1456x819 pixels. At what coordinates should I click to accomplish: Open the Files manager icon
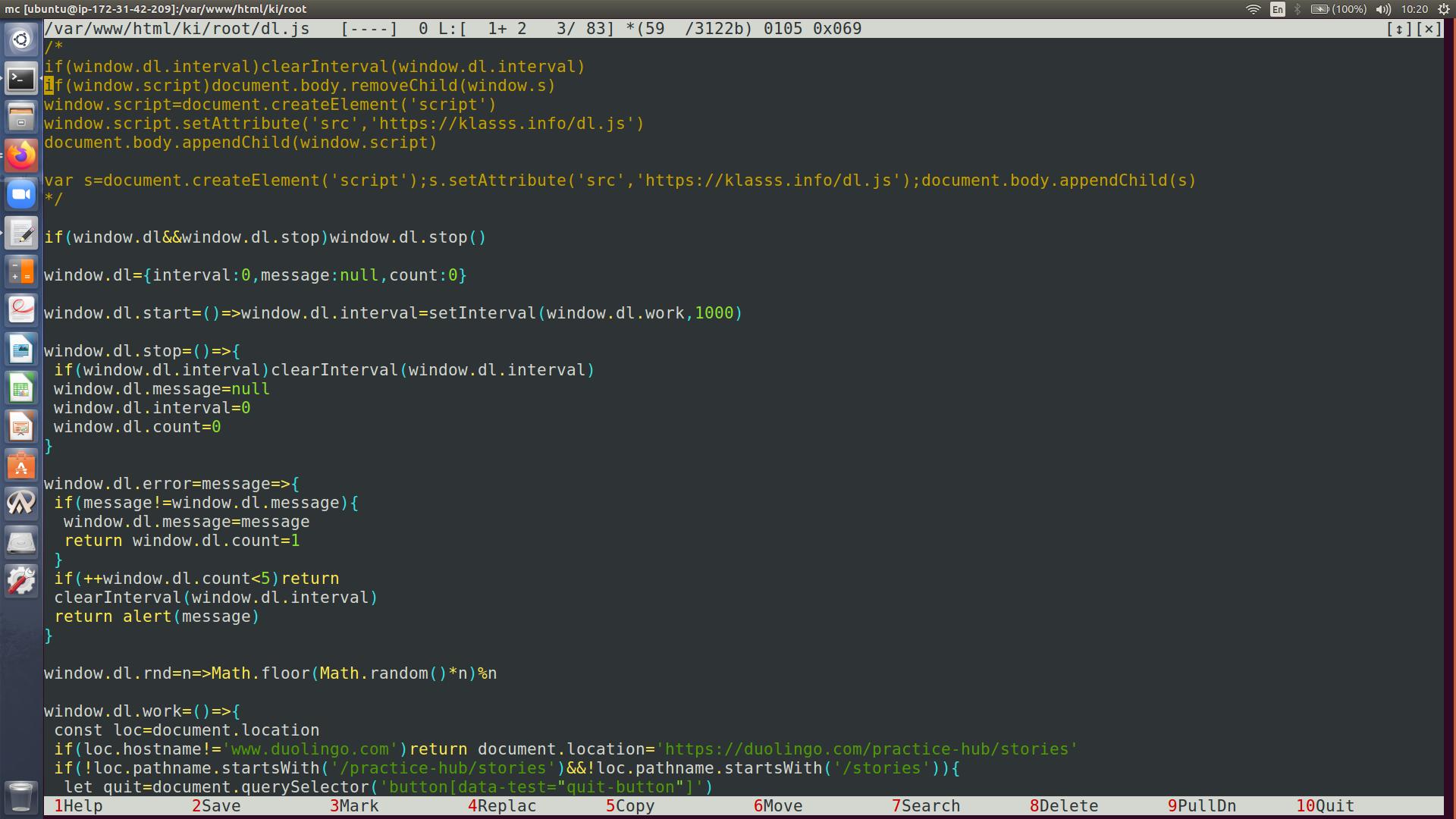21,118
